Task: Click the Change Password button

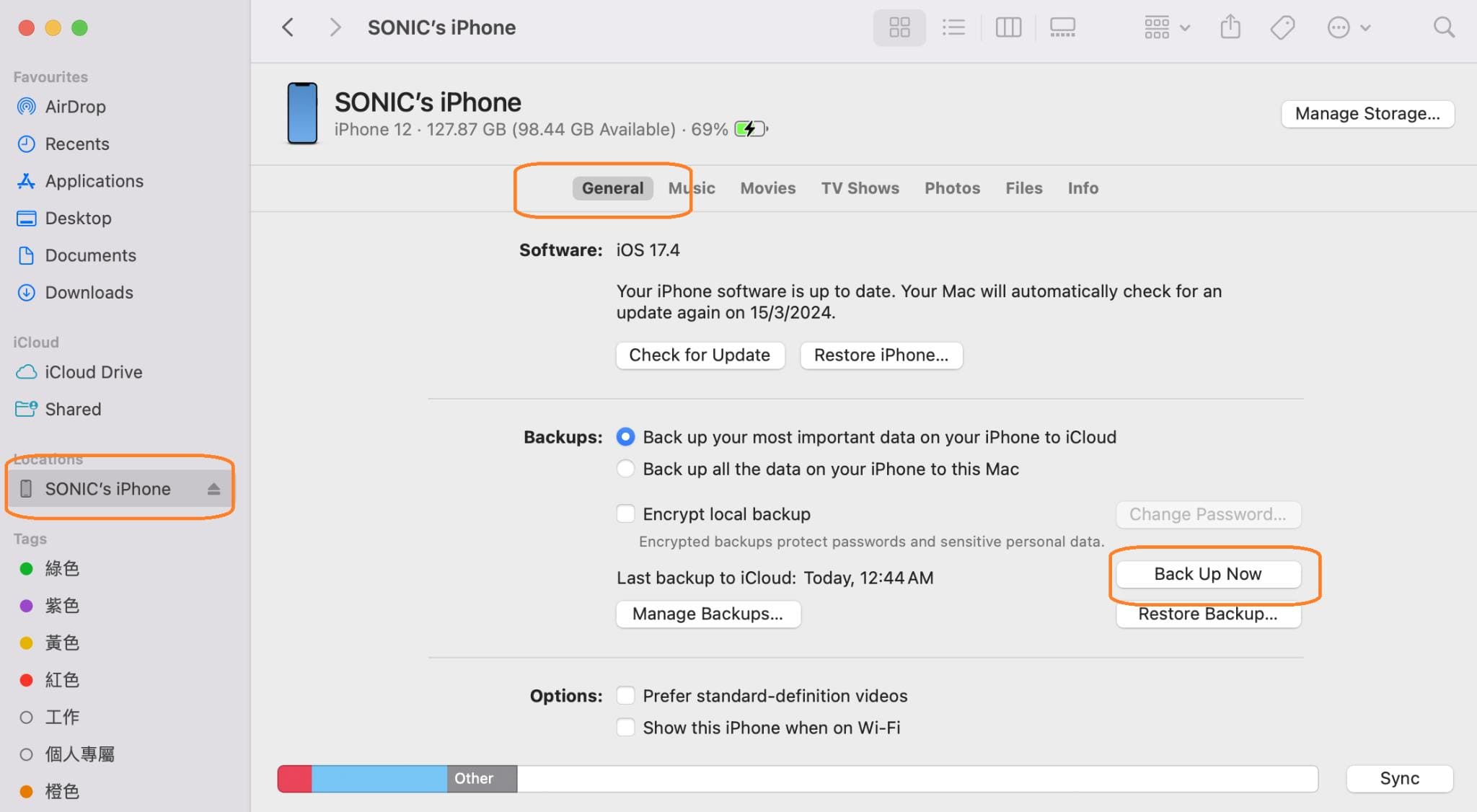Action: click(x=1208, y=514)
